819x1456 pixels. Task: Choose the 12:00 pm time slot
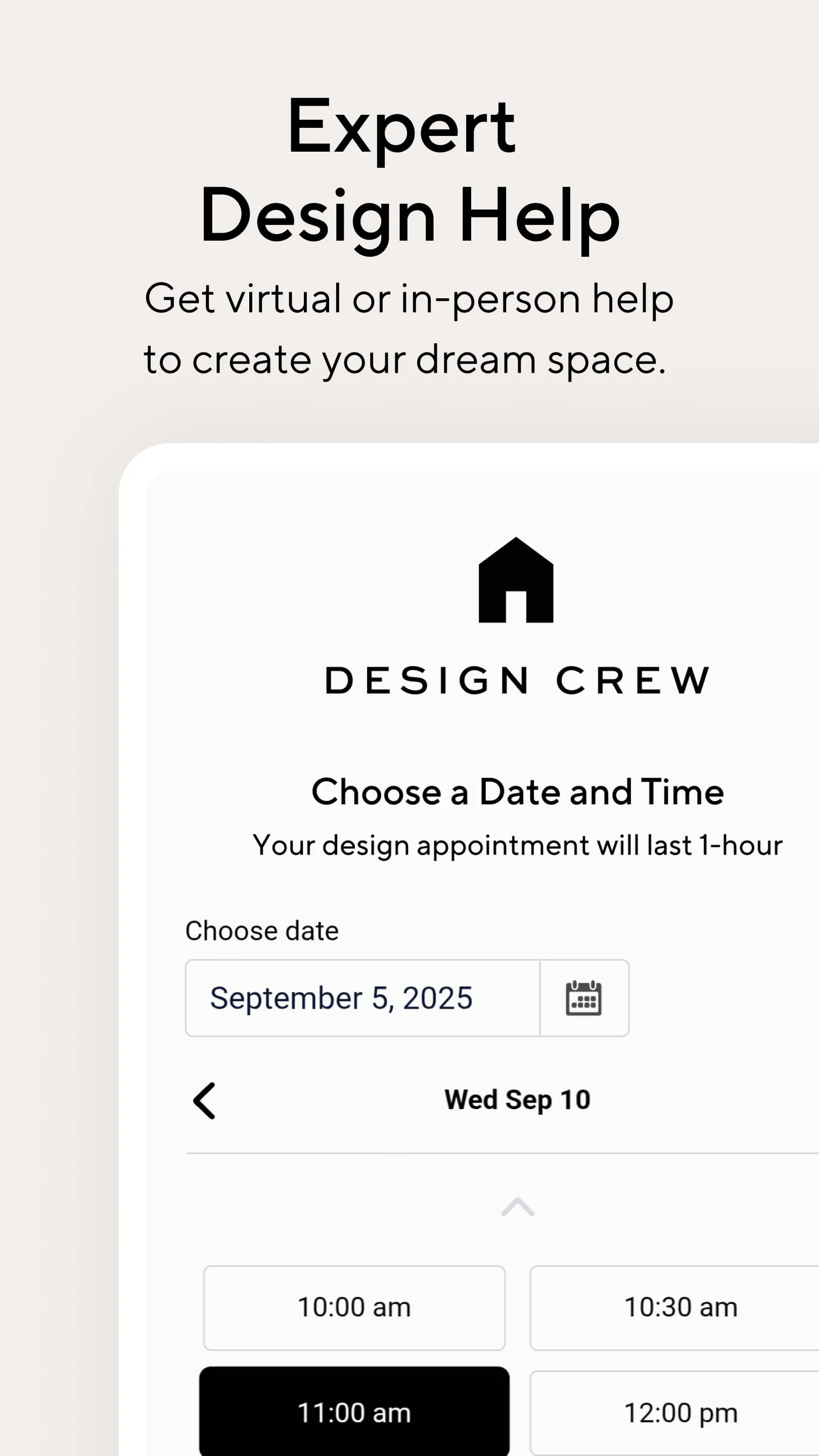680,1413
